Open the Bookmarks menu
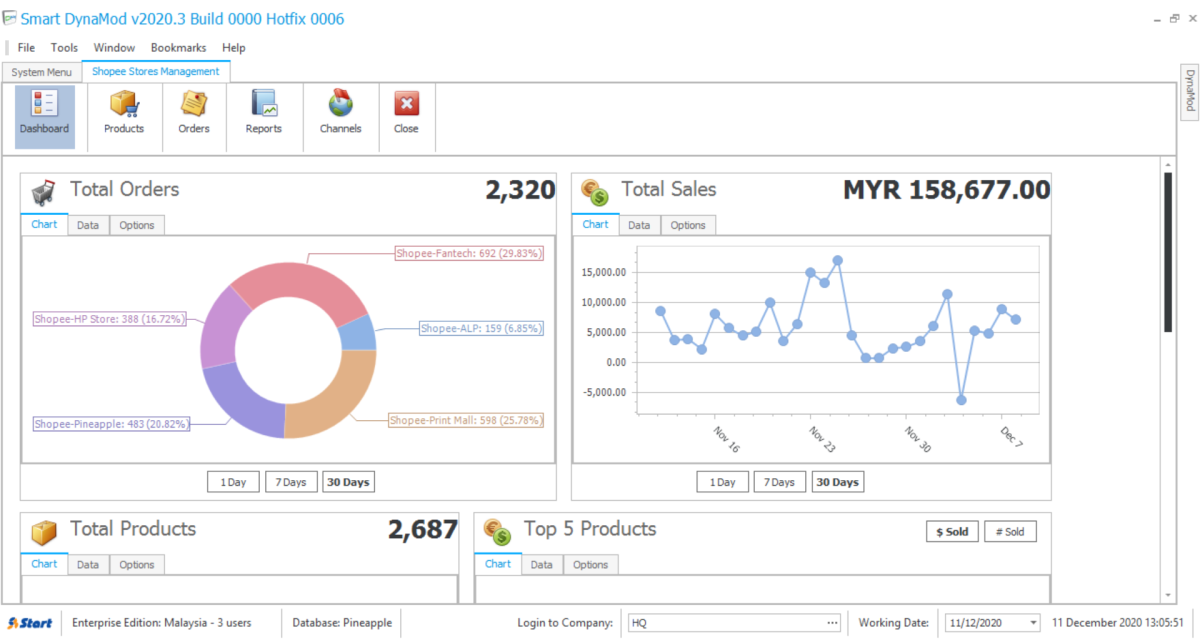This screenshot has height=640, width=1200. pyautogui.click(x=178, y=47)
